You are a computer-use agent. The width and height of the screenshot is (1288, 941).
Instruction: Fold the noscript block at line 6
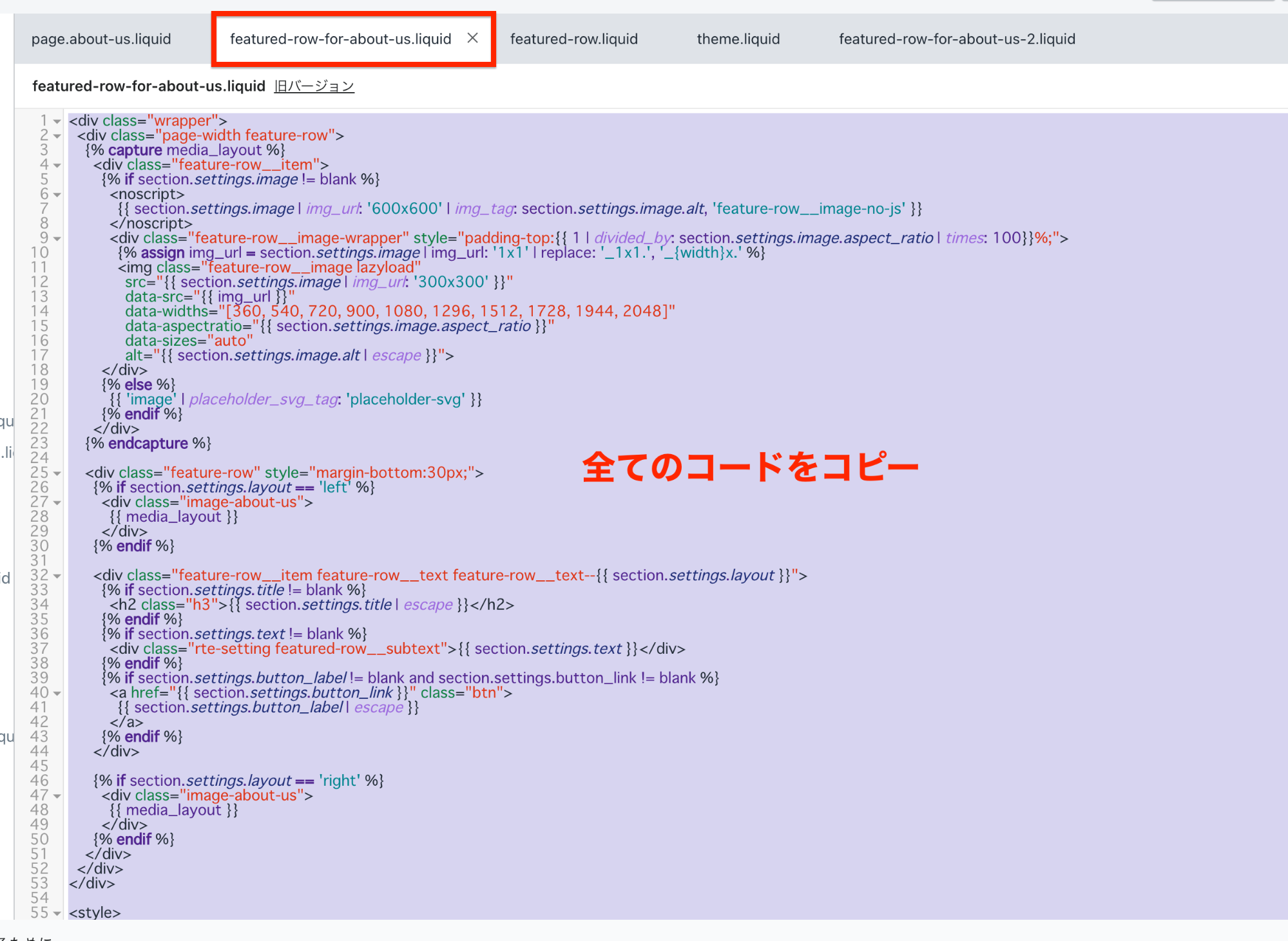pyautogui.click(x=57, y=195)
